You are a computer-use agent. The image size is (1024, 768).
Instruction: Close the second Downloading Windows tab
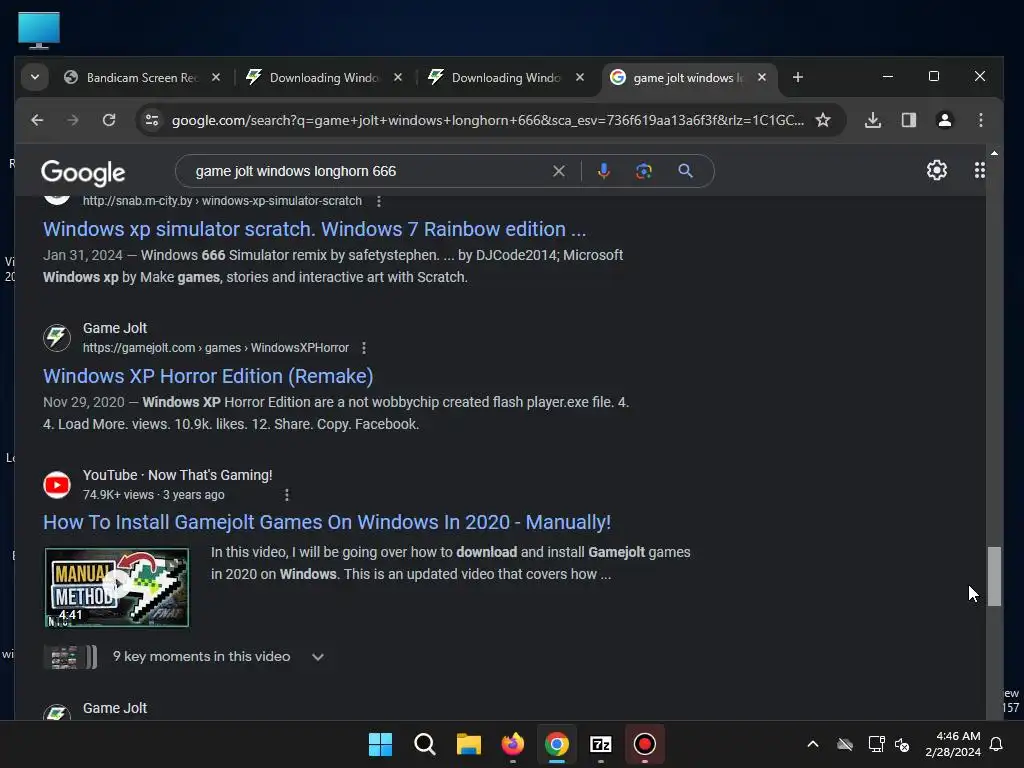tap(580, 77)
